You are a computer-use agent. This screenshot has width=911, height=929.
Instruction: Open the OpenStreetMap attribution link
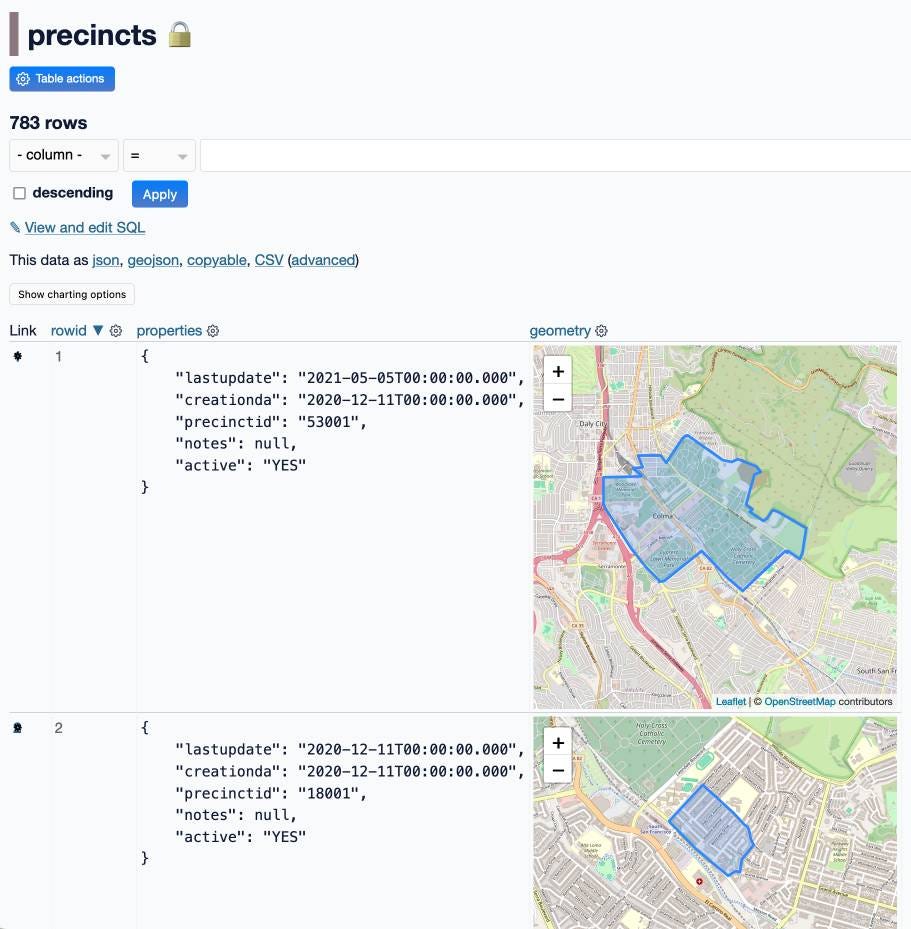pyautogui.click(x=800, y=701)
